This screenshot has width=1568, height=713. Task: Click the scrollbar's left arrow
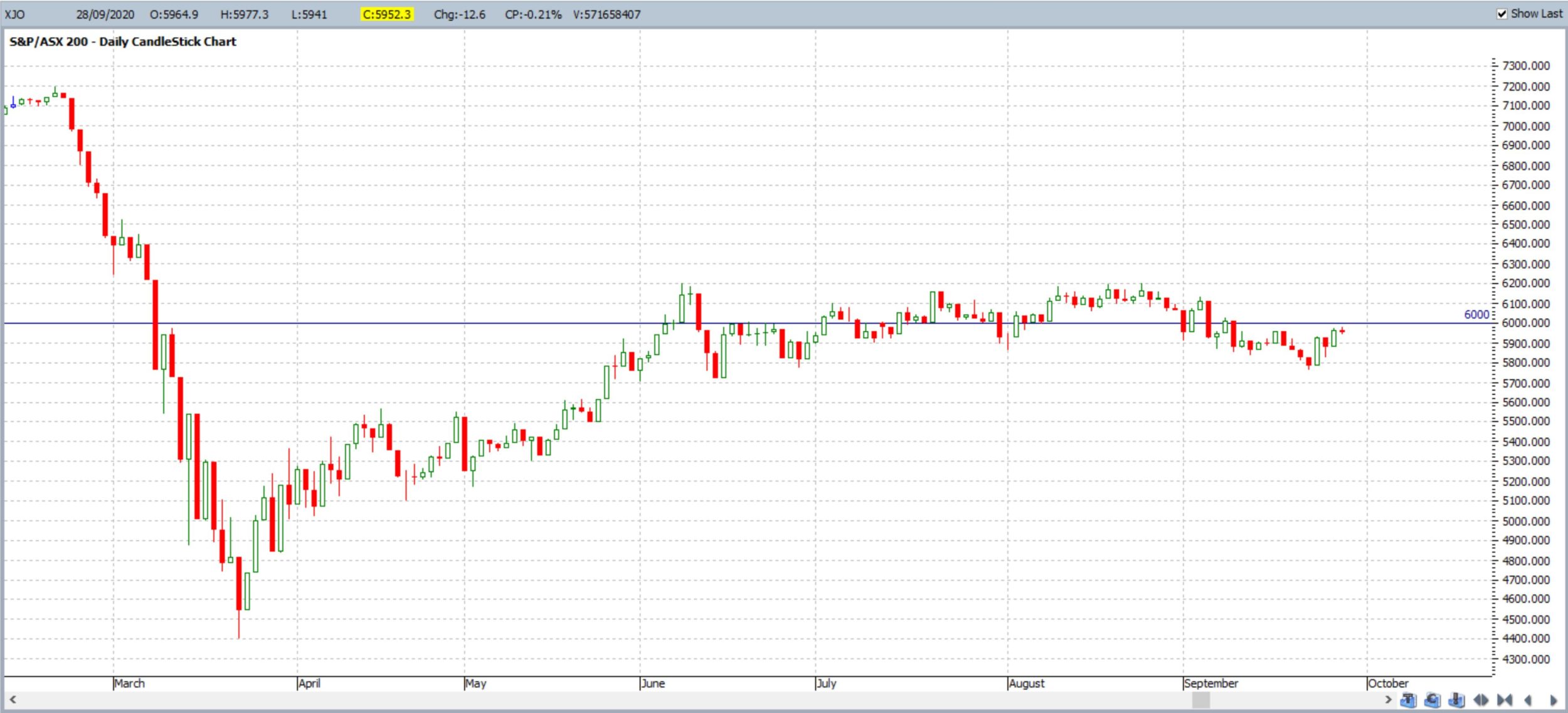point(13,699)
